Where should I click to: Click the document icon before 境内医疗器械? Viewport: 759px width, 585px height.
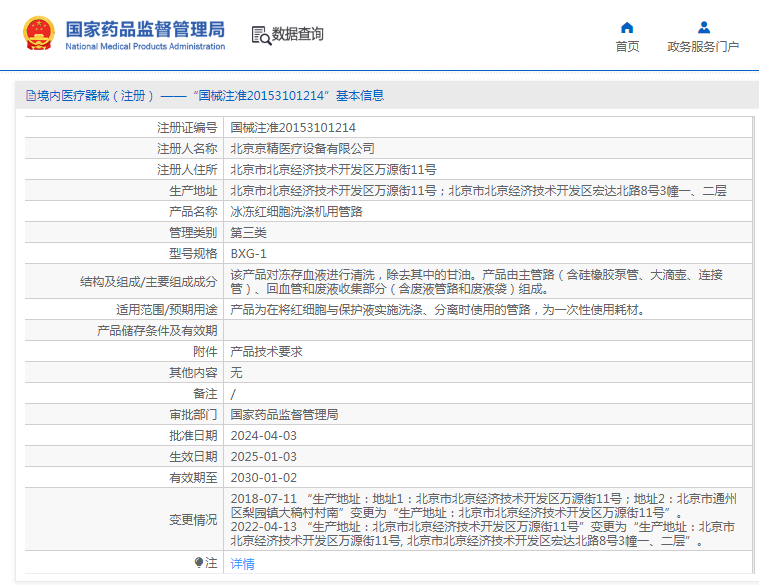(x=31, y=96)
